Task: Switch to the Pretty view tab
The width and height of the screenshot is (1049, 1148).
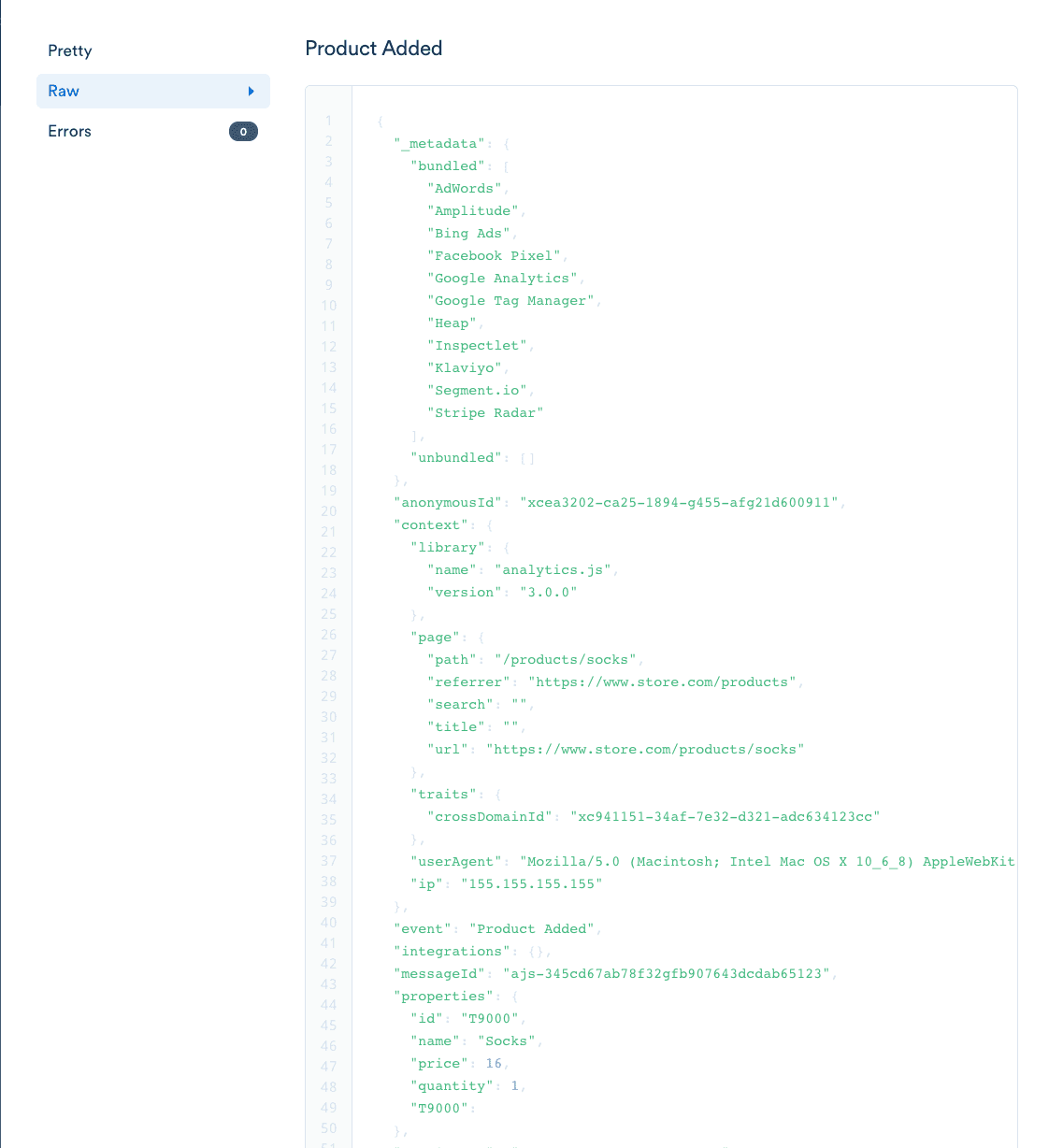Action: tap(69, 50)
